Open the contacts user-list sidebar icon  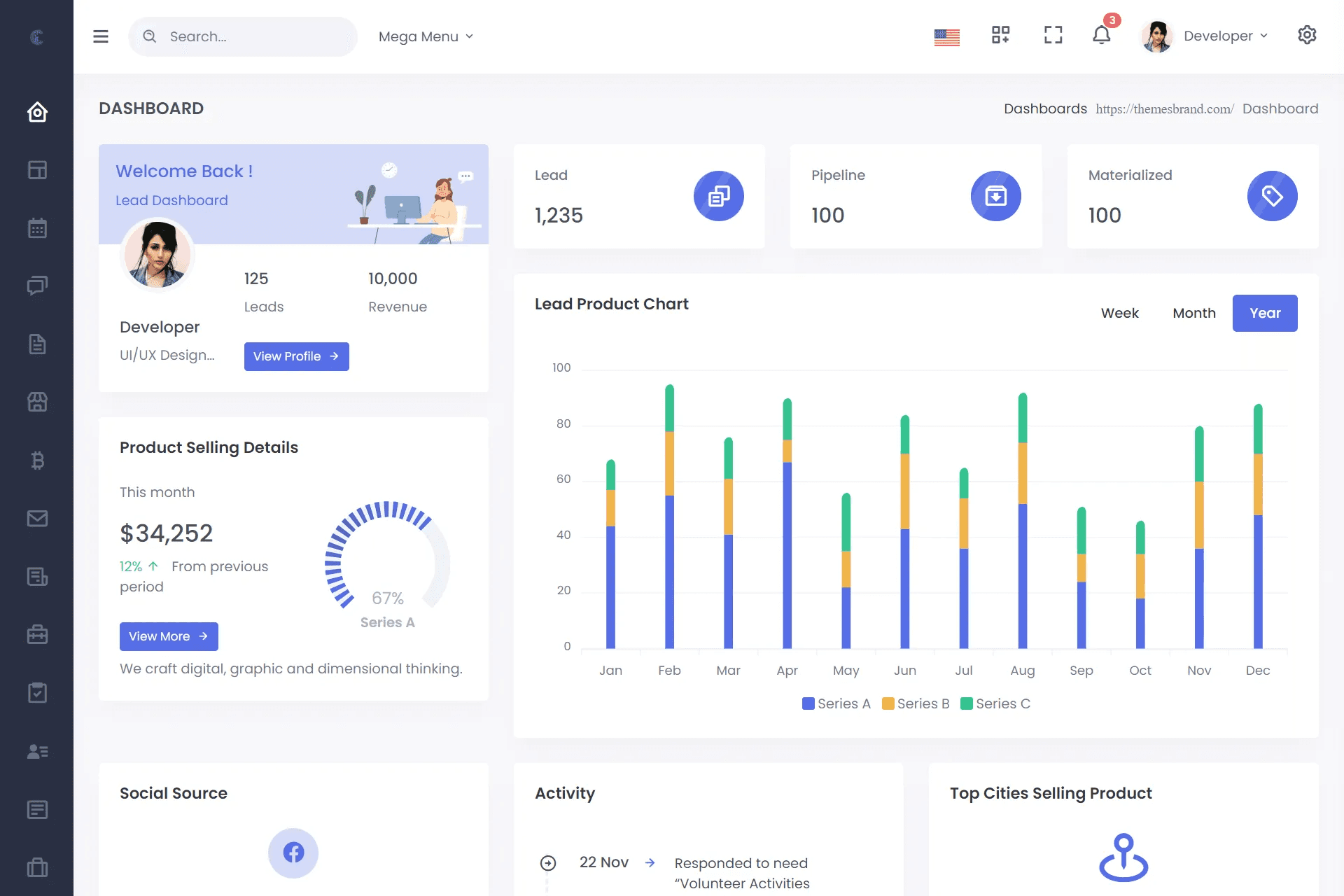pos(37,752)
